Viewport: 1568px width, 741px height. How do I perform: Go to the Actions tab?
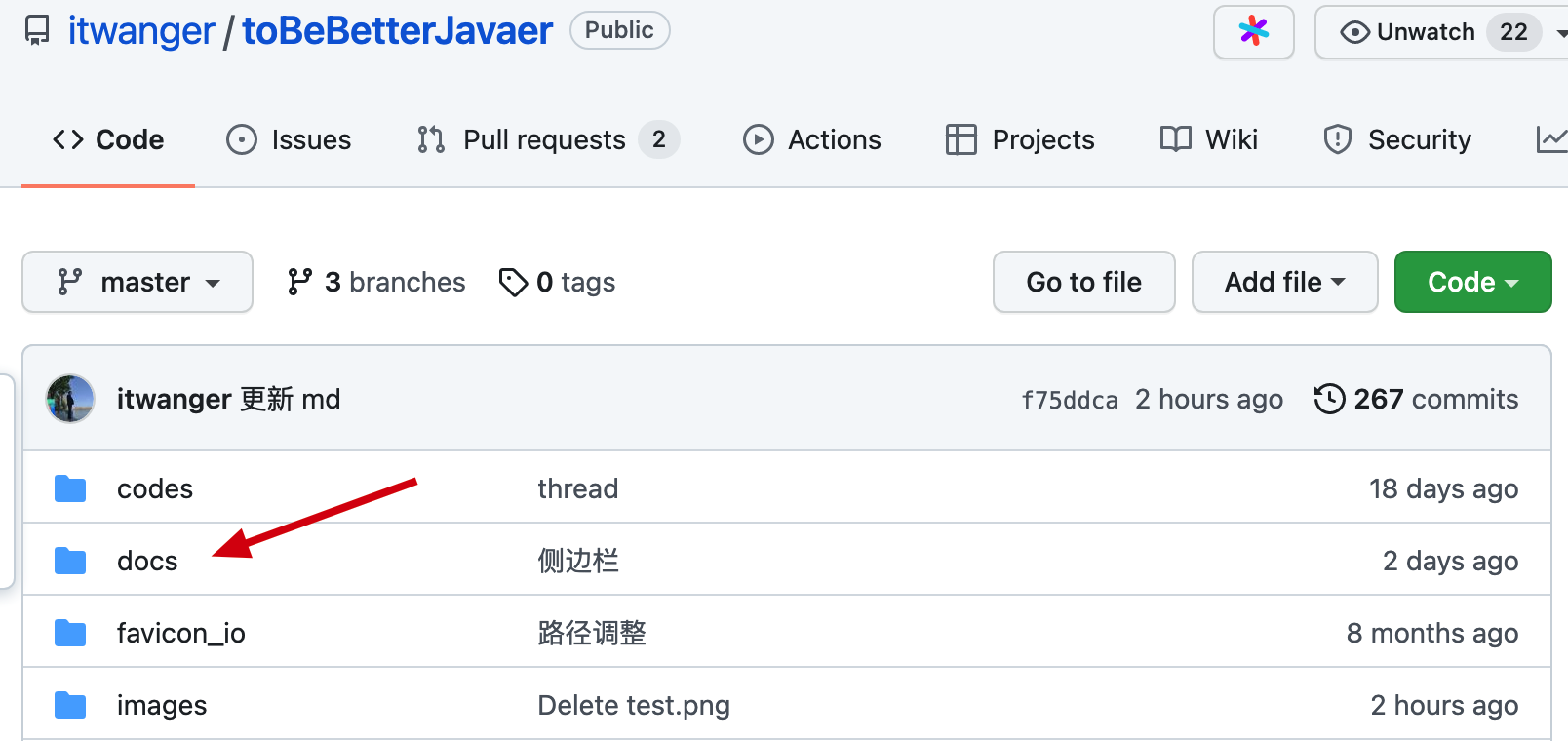pyautogui.click(x=812, y=139)
